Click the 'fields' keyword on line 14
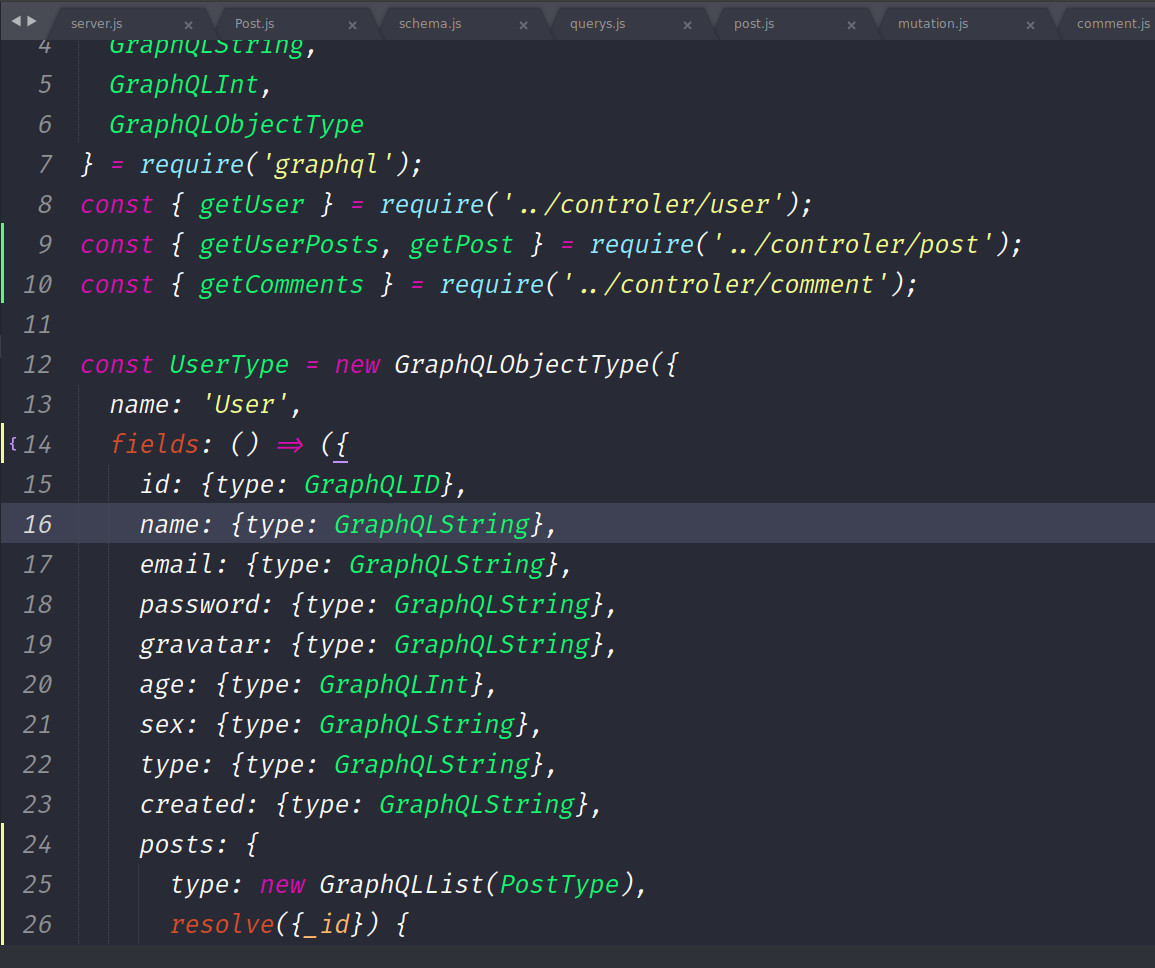1155x968 pixels. (x=155, y=443)
